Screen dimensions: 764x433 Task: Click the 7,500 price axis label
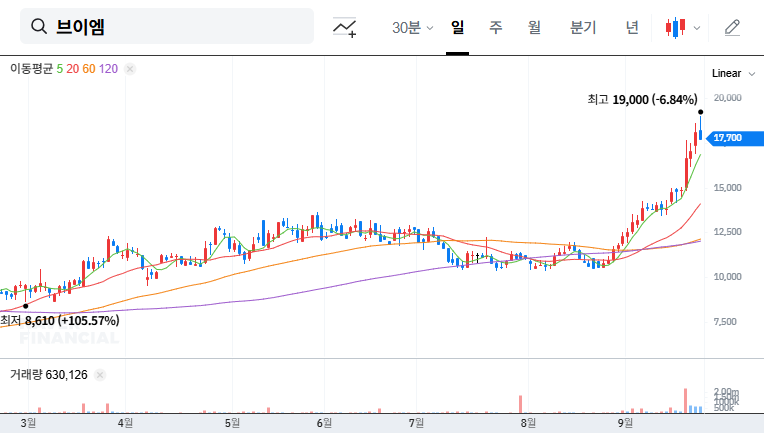pos(725,322)
